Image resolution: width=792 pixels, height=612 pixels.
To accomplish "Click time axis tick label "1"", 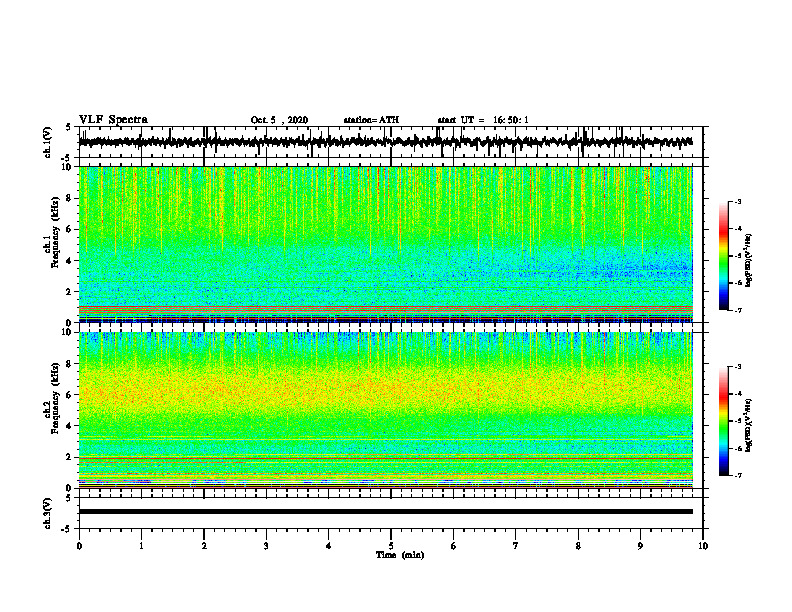I will pyautogui.click(x=141, y=546).
